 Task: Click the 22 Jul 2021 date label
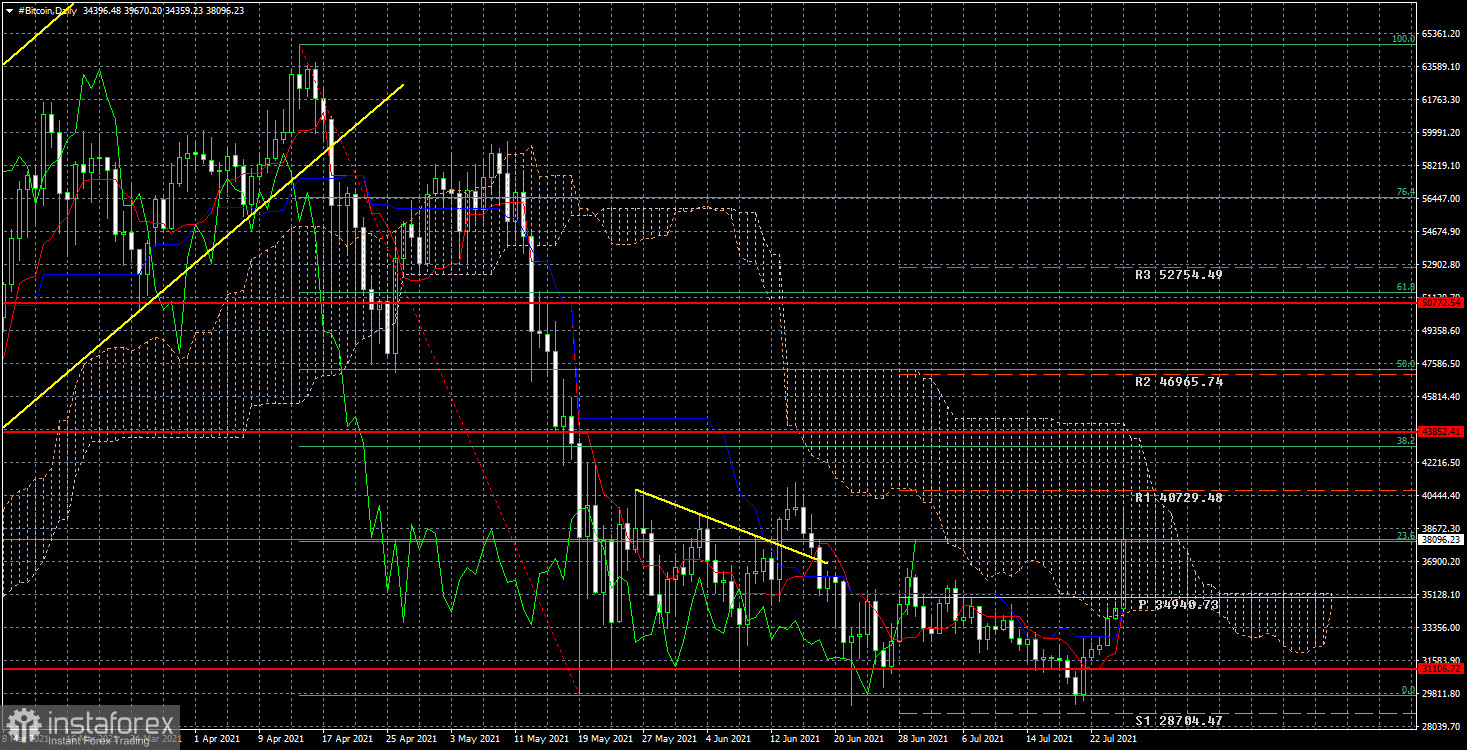(x=1113, y=739)
